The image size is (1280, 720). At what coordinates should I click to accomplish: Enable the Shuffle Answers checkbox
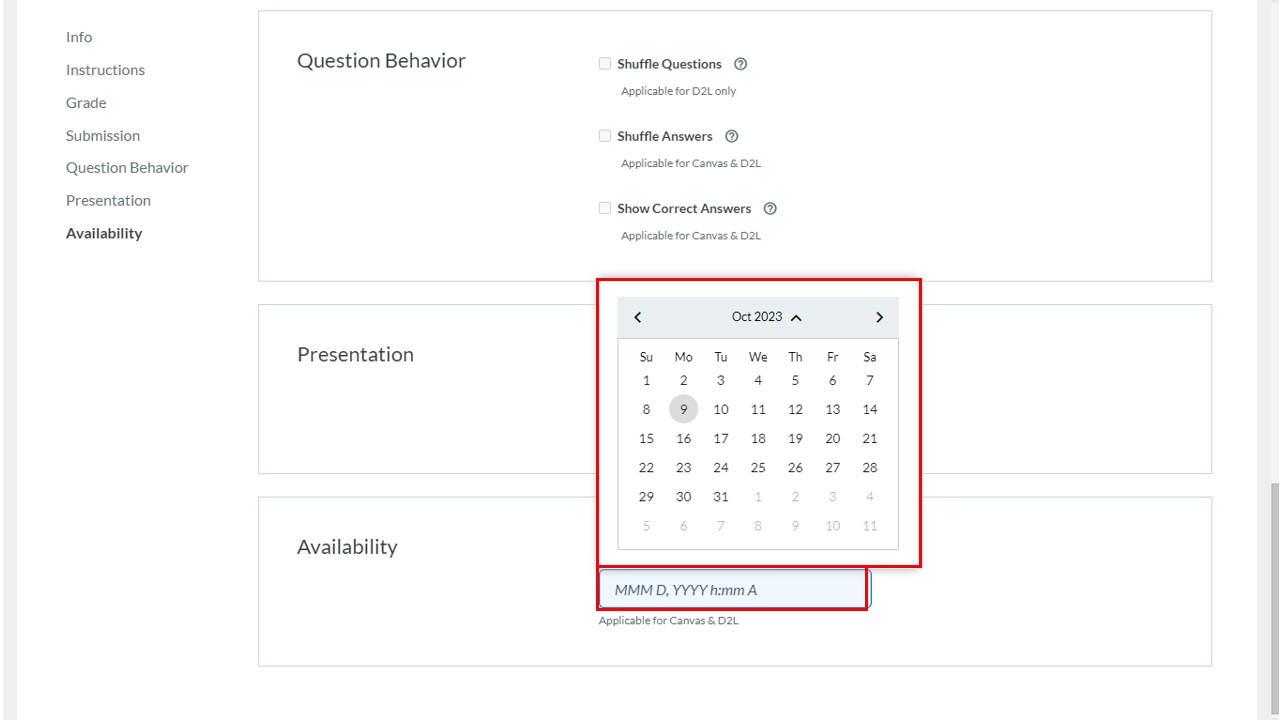pos(605,136)
